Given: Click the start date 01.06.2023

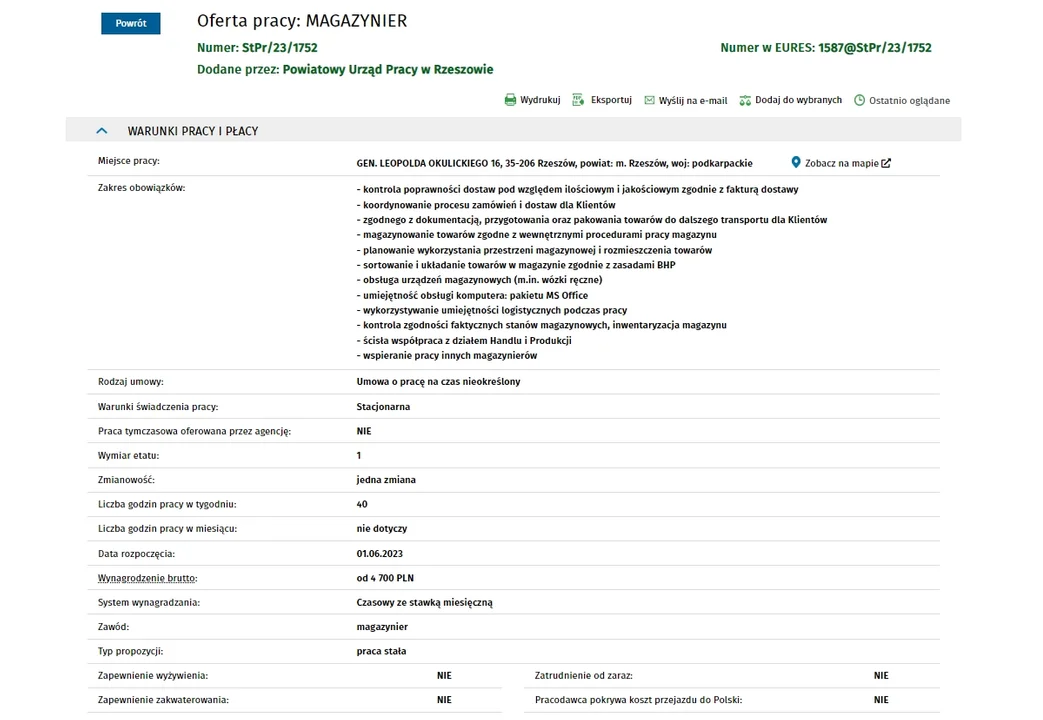Looking at the screenshot, I should pyautogui.click(x=380, y=554).
